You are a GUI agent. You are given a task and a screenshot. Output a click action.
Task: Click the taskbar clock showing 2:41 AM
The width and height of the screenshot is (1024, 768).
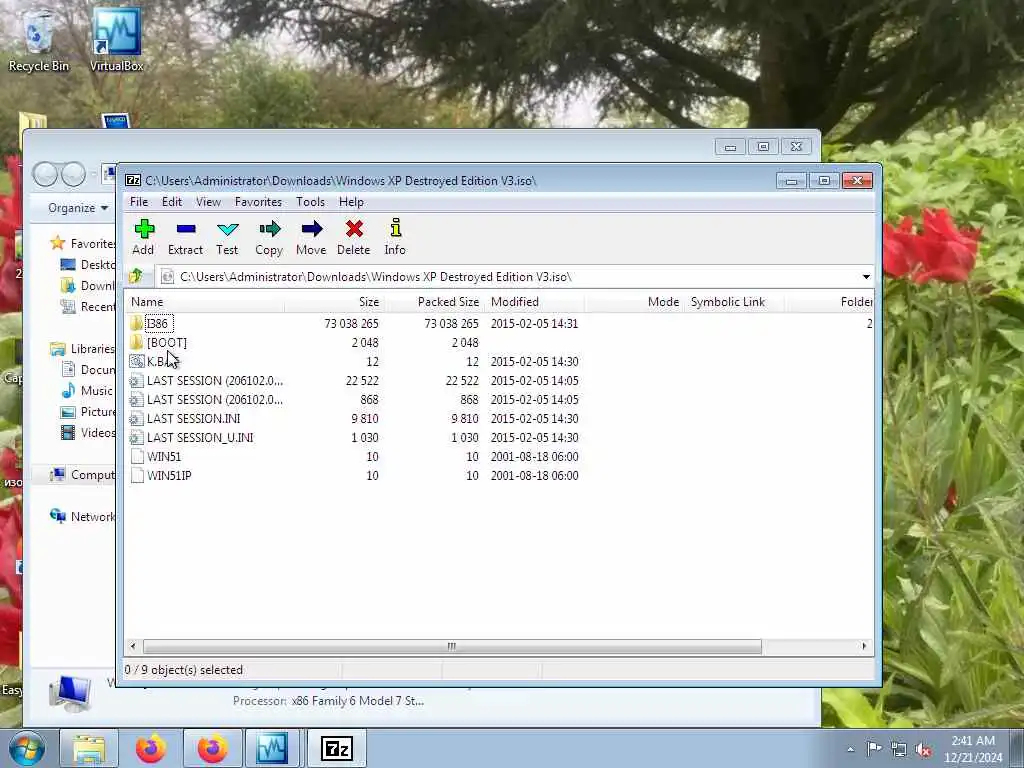tap(973, 741)
